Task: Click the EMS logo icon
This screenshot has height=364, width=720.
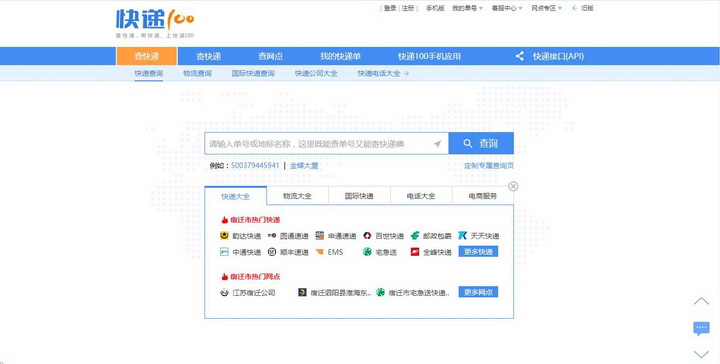Action: point(320,252)
